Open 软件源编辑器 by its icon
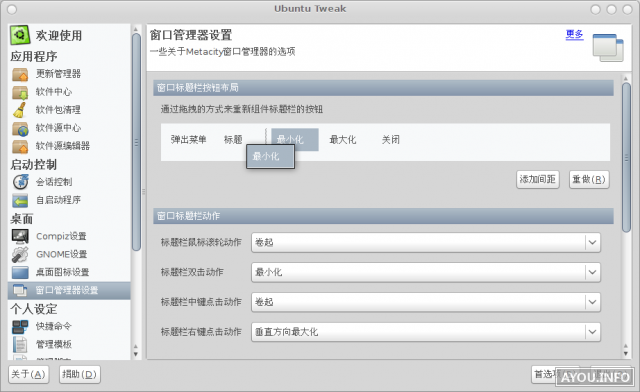Viewport: 640px width, 392px height. point(20,146)
